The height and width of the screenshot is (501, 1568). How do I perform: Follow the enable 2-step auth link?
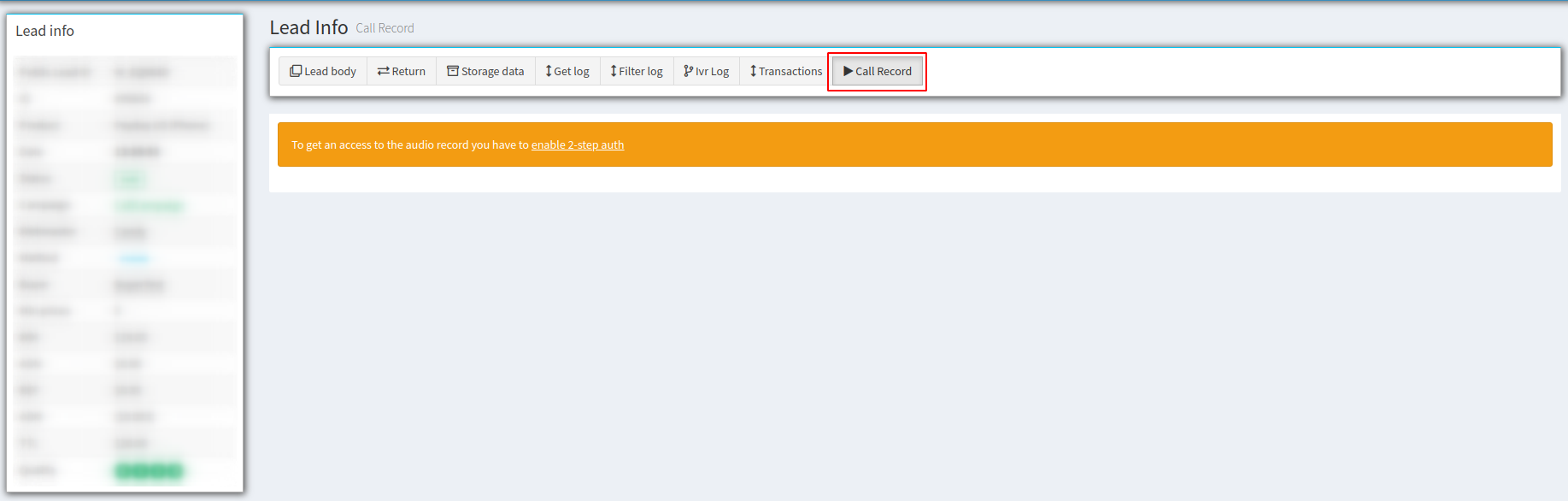click(578, 145)
